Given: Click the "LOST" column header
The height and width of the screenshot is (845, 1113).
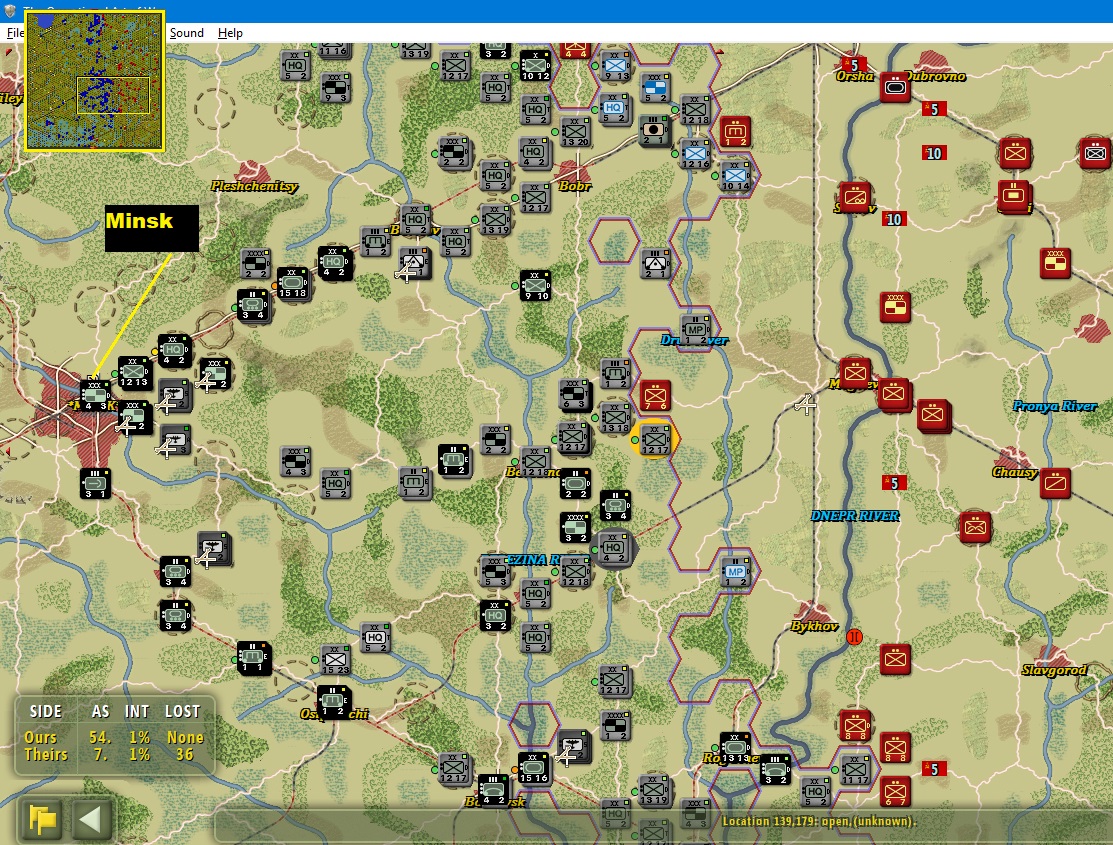Looking at the screenshot, I should [x=182, y=712].
